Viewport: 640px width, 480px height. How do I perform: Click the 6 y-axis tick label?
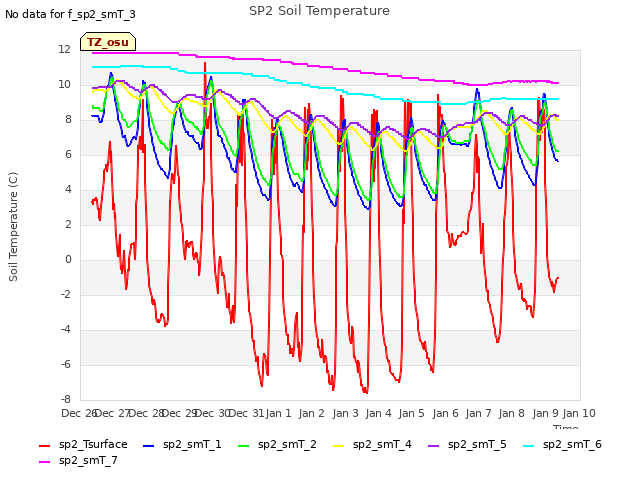click(68, 155)
